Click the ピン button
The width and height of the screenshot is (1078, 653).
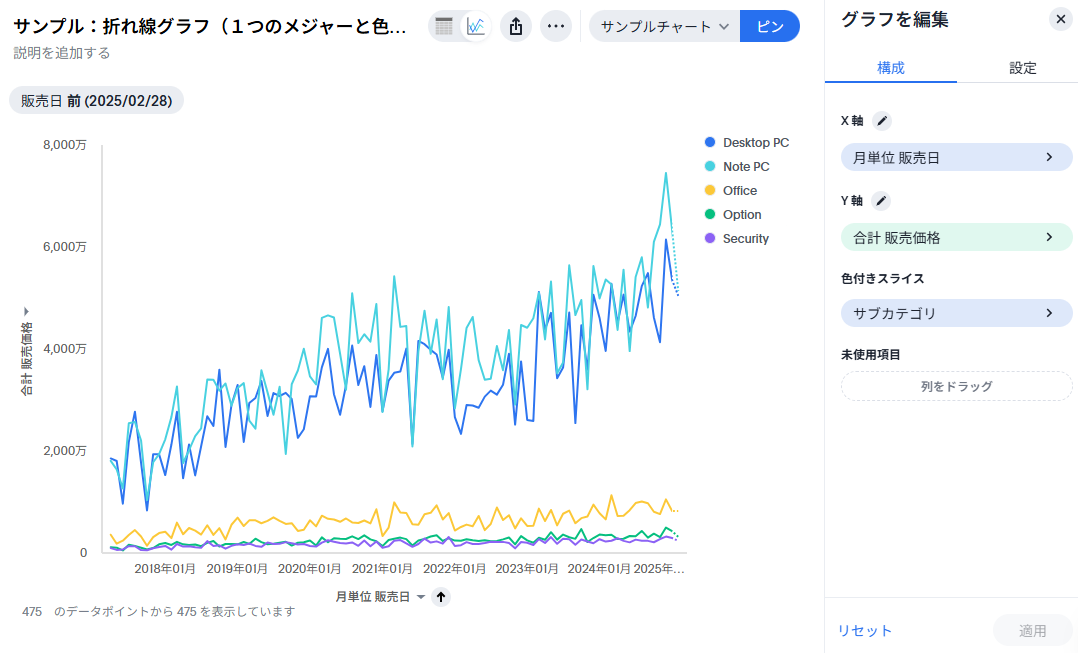(x=770, y=26)
